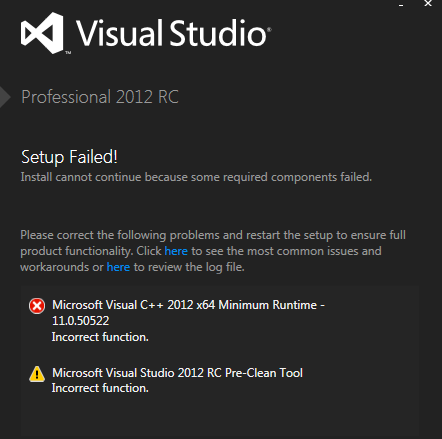Click the 'Please correct the following problems' paragraph

point(213,251)
